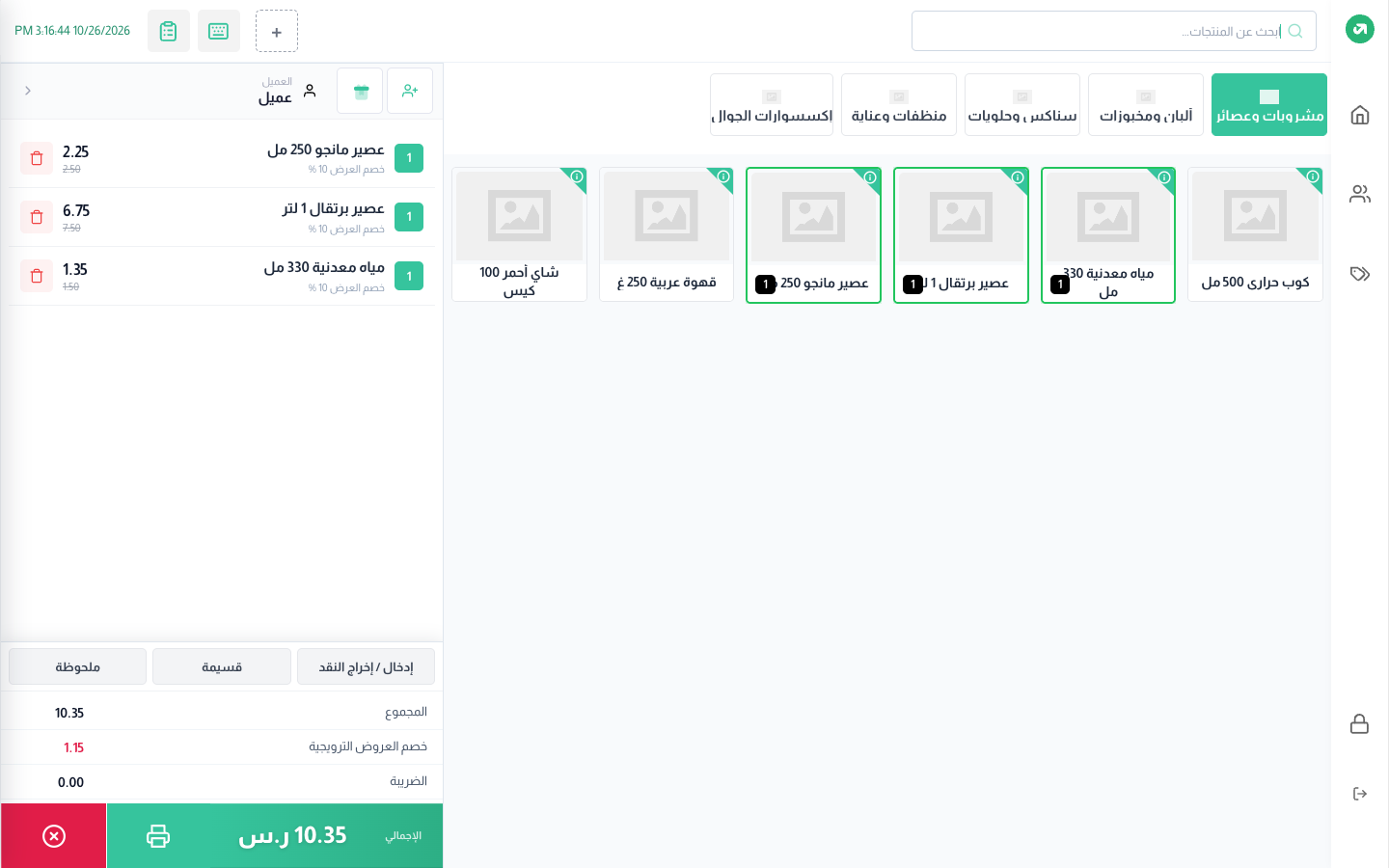Add قهوة عربية 250 غ product

(x=667, y=234)
